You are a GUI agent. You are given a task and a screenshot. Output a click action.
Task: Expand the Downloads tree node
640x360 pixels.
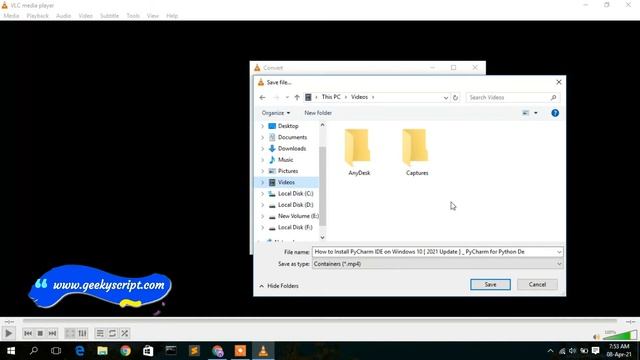[x=262, y=149]
